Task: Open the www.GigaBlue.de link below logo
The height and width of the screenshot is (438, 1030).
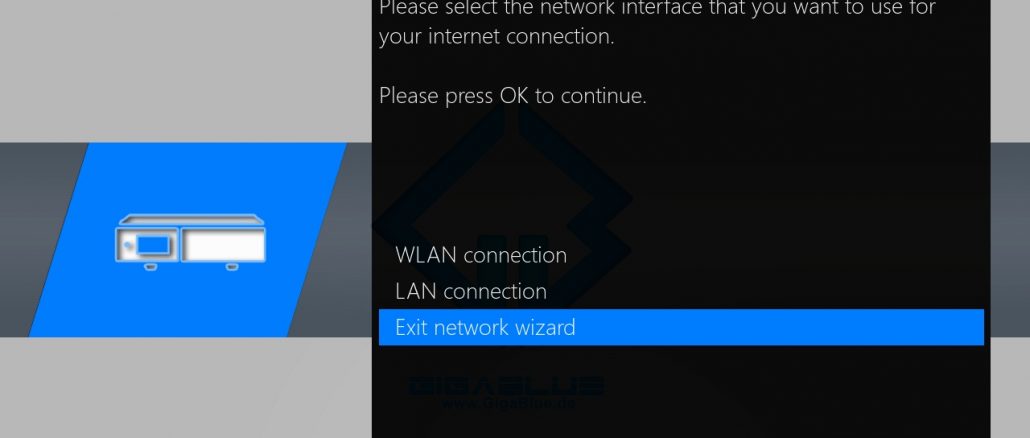Action: (507, 403)
